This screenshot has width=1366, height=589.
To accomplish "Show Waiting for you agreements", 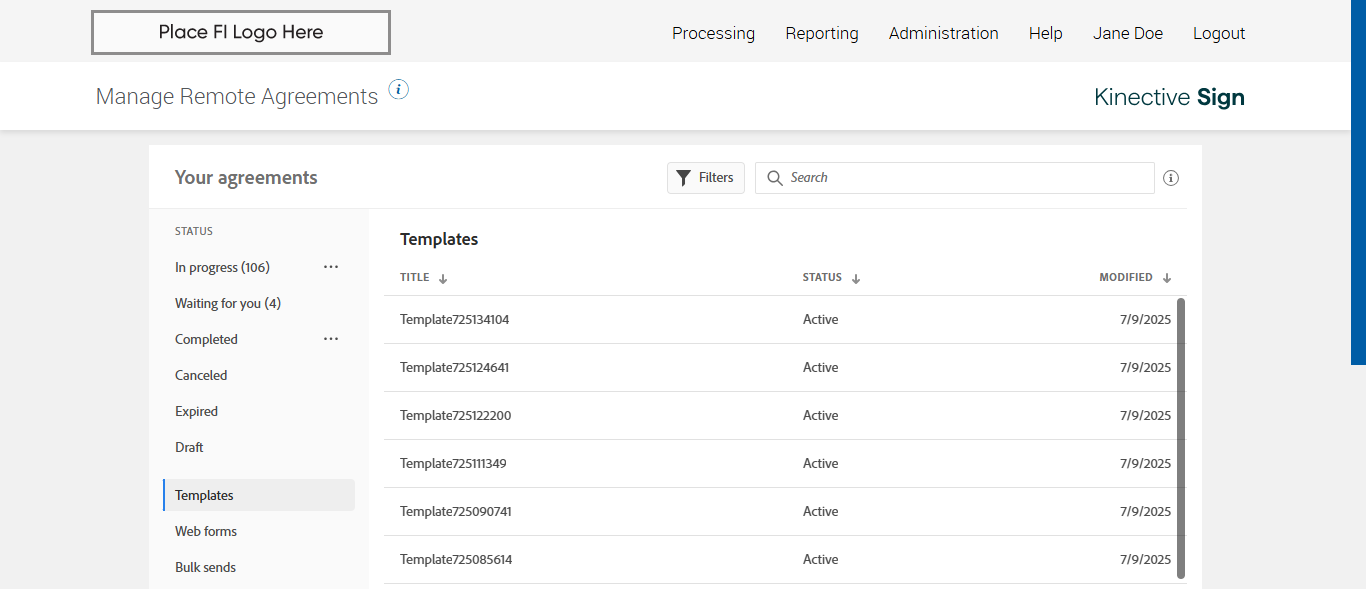I will (x=228, y=303).
